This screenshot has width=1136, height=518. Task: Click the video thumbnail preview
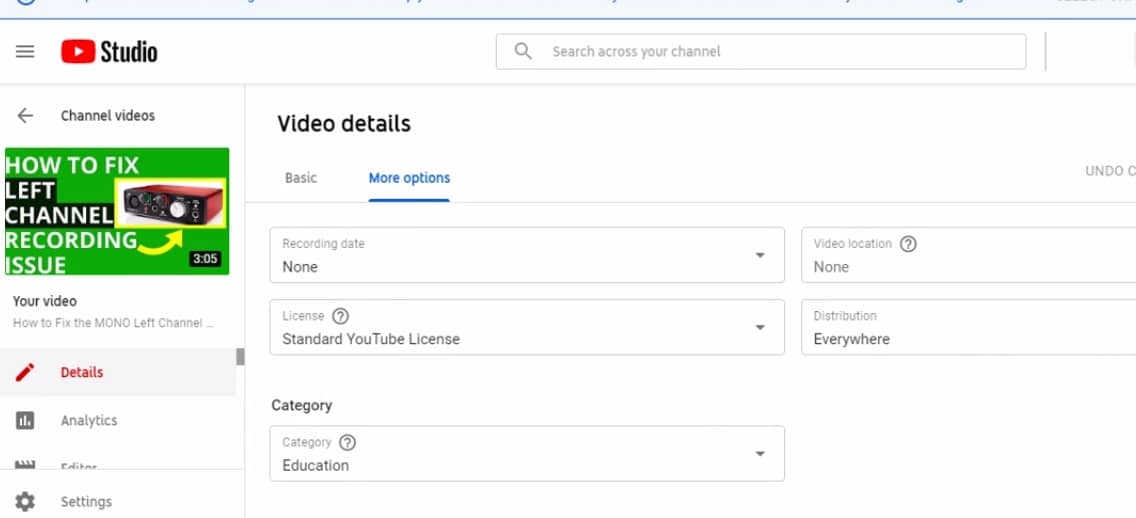pos(117,211)
